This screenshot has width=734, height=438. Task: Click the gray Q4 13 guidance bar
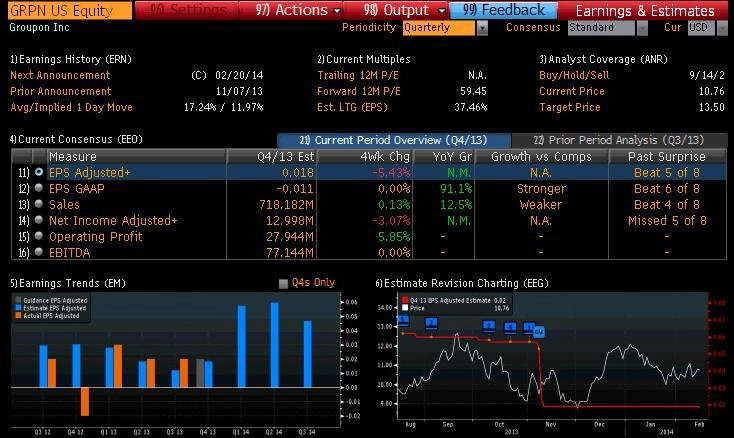pyautogui.click(x=200, y=373)
